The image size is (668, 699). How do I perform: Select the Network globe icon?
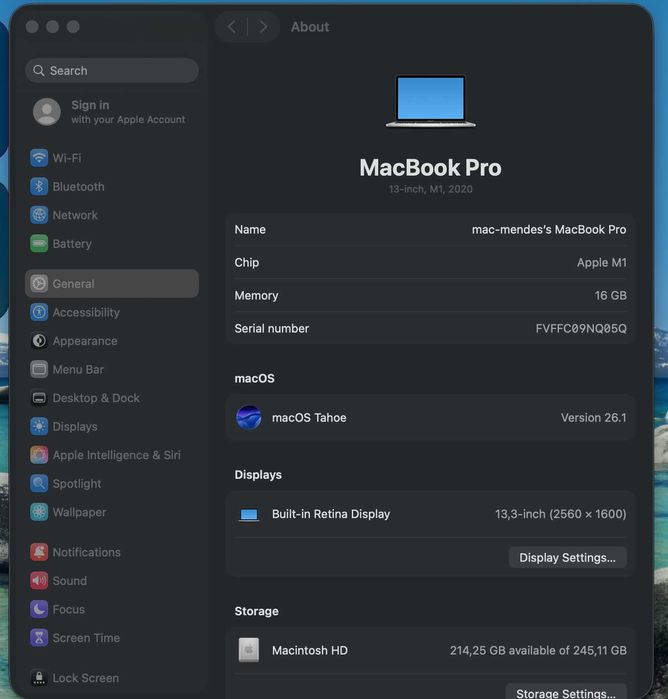(39, 215)
